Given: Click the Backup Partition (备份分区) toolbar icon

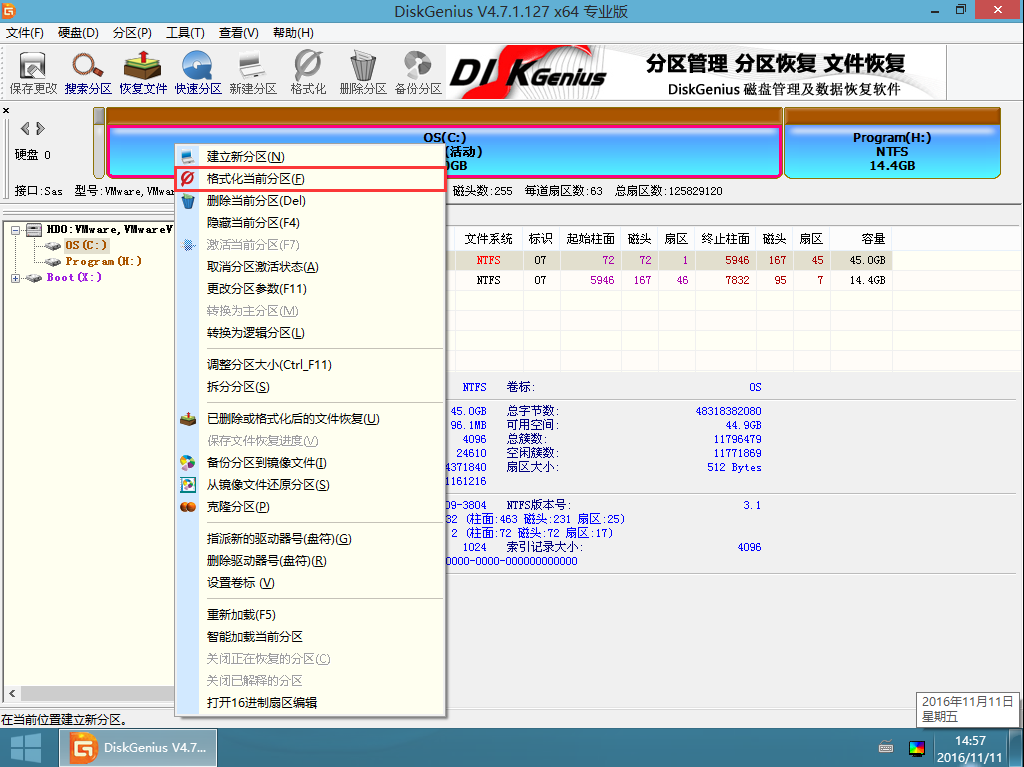Looking at the screenshot, I should (x=418, y=73).
